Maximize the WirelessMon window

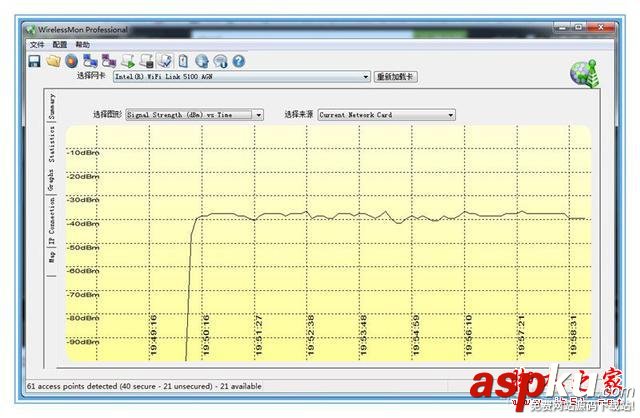pyautogui.click(x=578, y=27)
